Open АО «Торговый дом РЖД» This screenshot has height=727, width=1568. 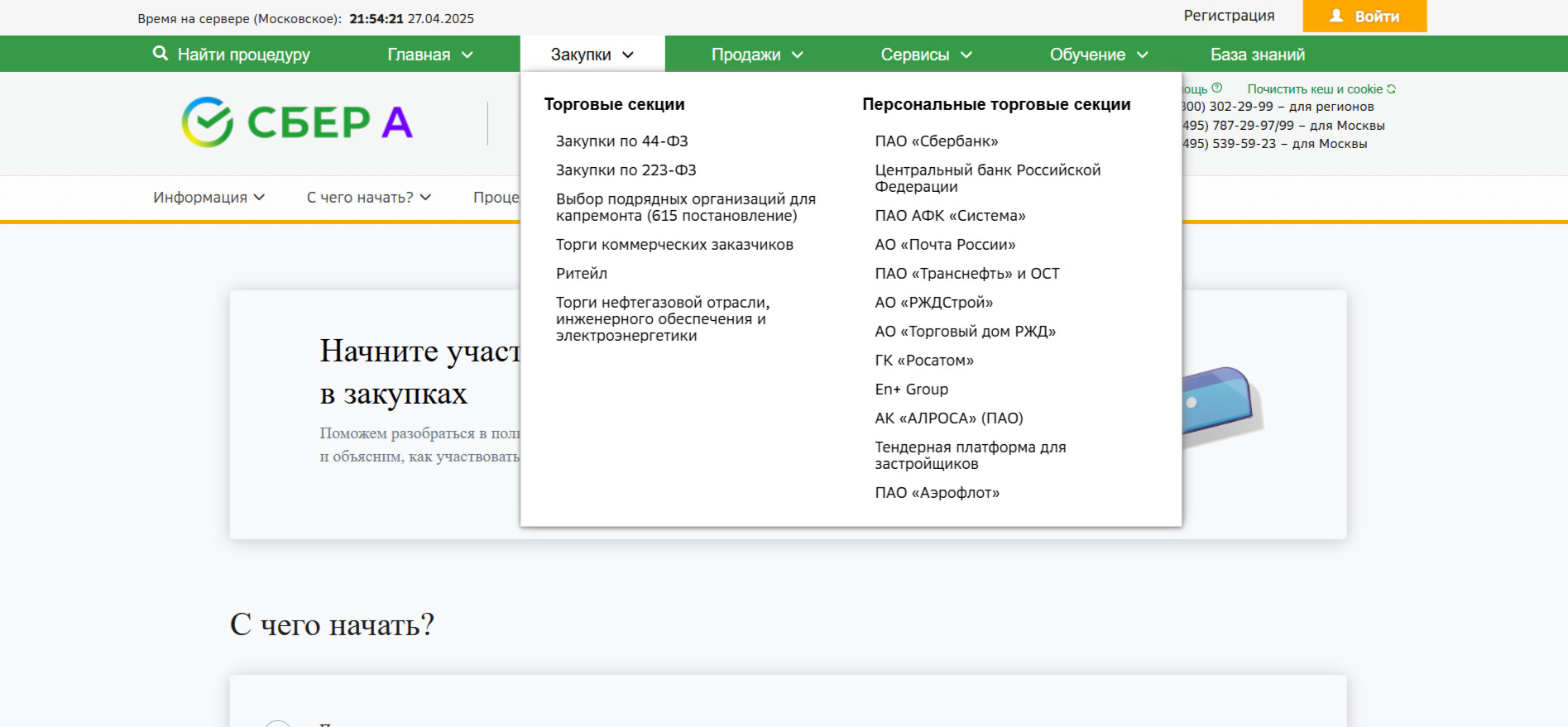[966, 332]
